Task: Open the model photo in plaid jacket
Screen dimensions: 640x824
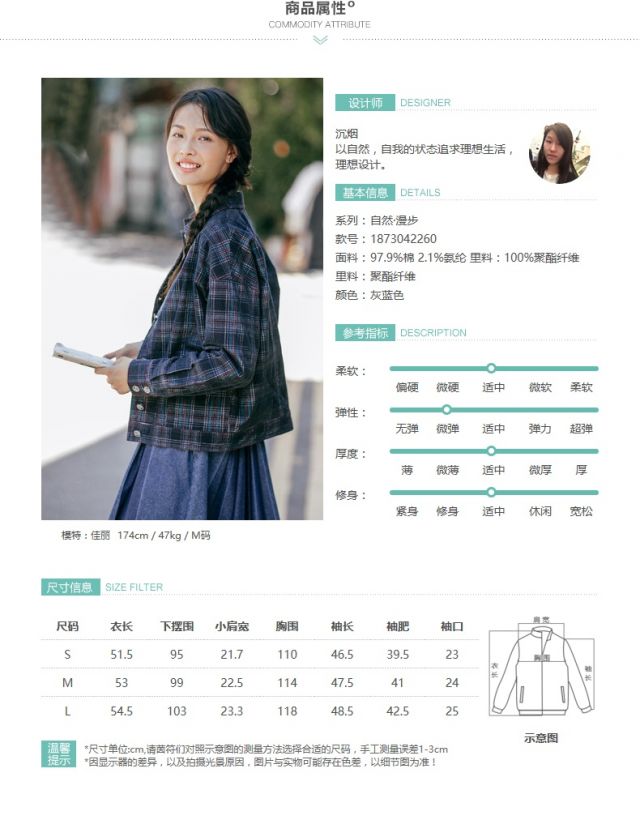Action: (182, 298)
